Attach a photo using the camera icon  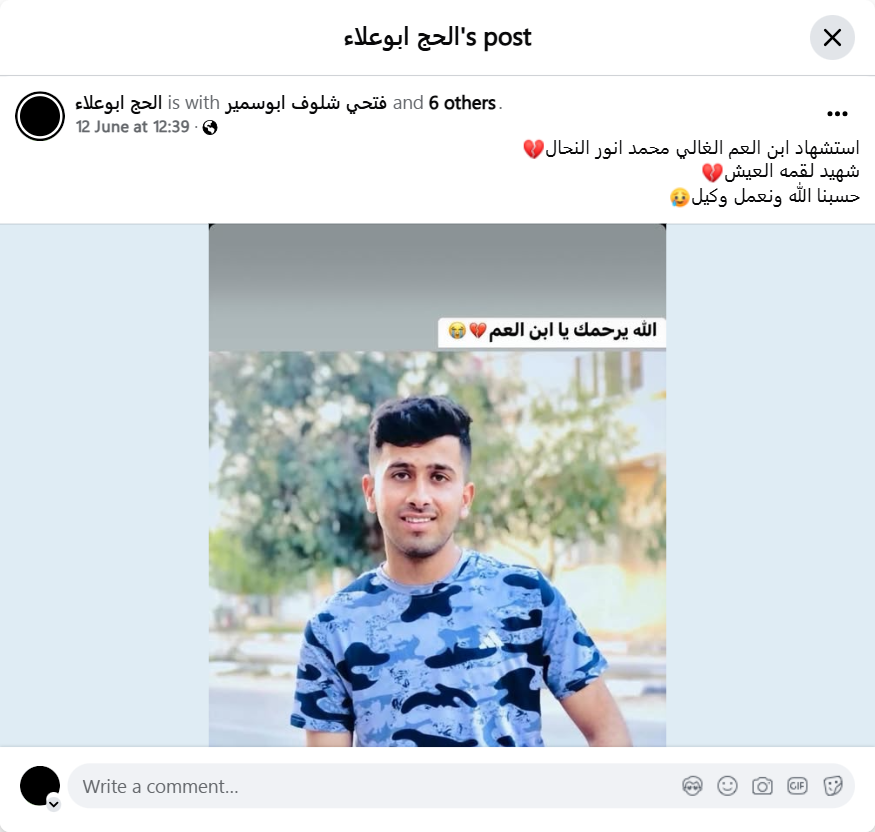point(762,786)
